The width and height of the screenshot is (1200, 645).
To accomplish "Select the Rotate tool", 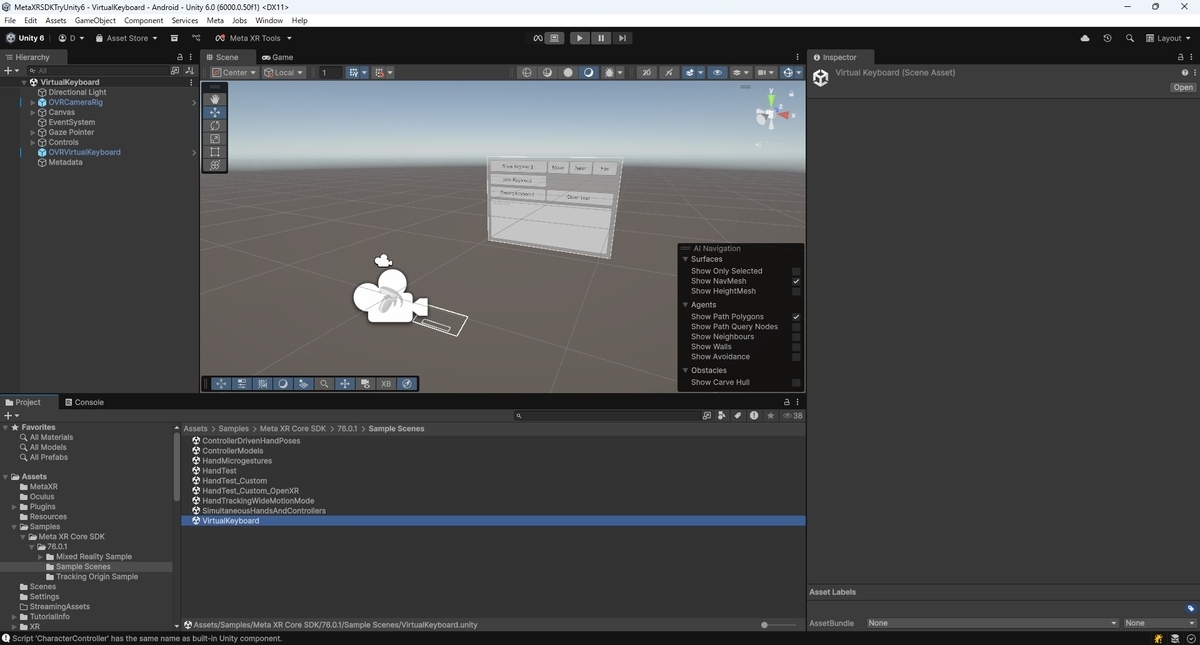I will [215, 126].
